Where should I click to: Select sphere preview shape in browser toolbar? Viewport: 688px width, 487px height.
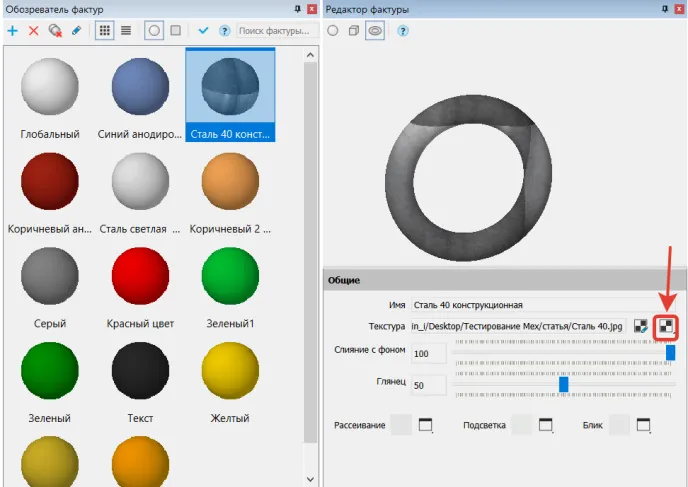(x=155, y=31)
